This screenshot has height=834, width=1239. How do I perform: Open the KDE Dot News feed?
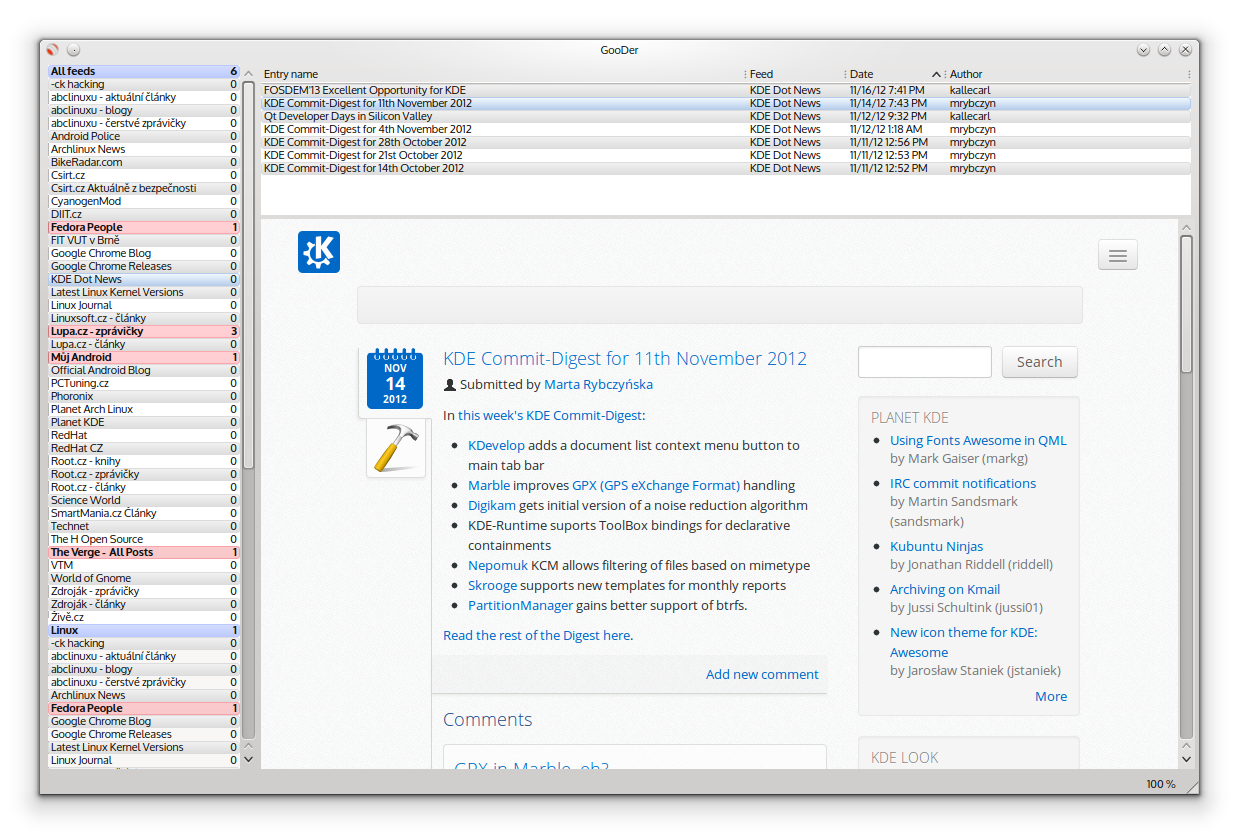click(x=144, y=279)
